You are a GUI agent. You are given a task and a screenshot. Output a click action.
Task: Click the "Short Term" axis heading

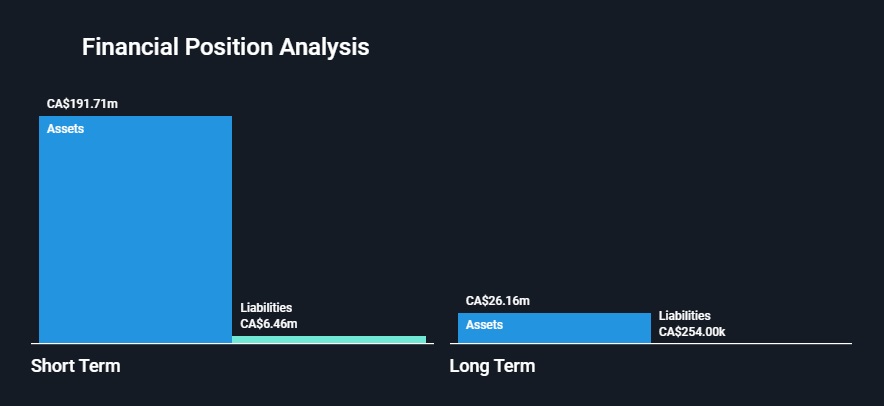coord(76,366)
